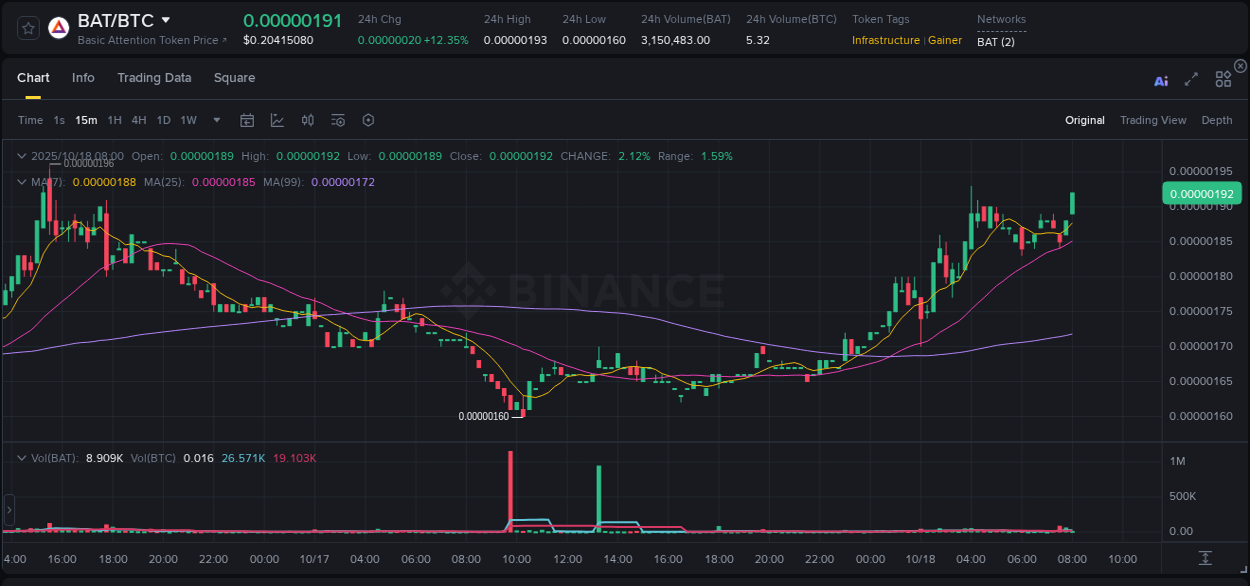This screenshot has height=586, width=1250.
Task: Enter fullscreen chart mode
Action: click(x=1190, y=80)
